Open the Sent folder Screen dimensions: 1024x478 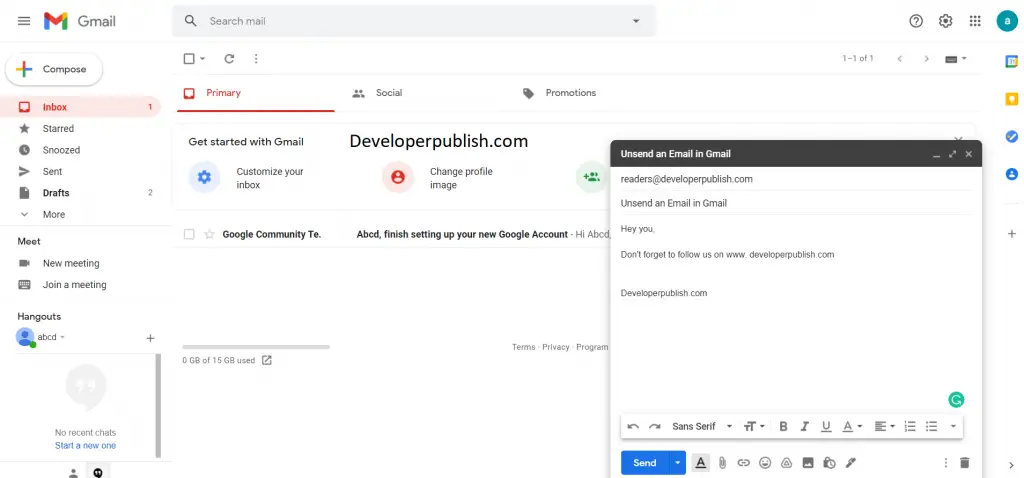pyautogui.click(x=81, y=172)
